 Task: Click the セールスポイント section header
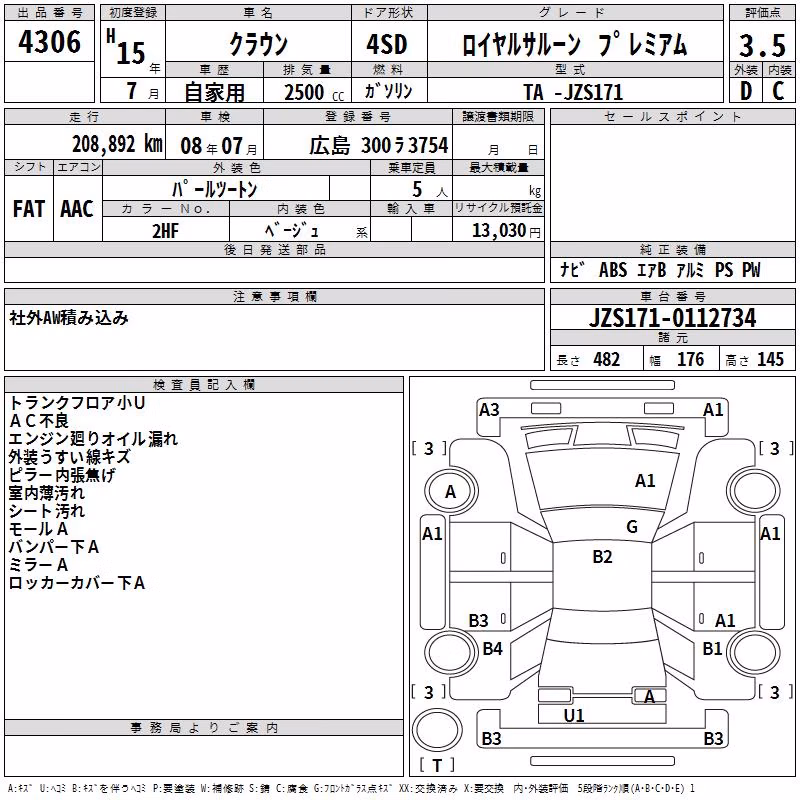click(x=673, y=117)
